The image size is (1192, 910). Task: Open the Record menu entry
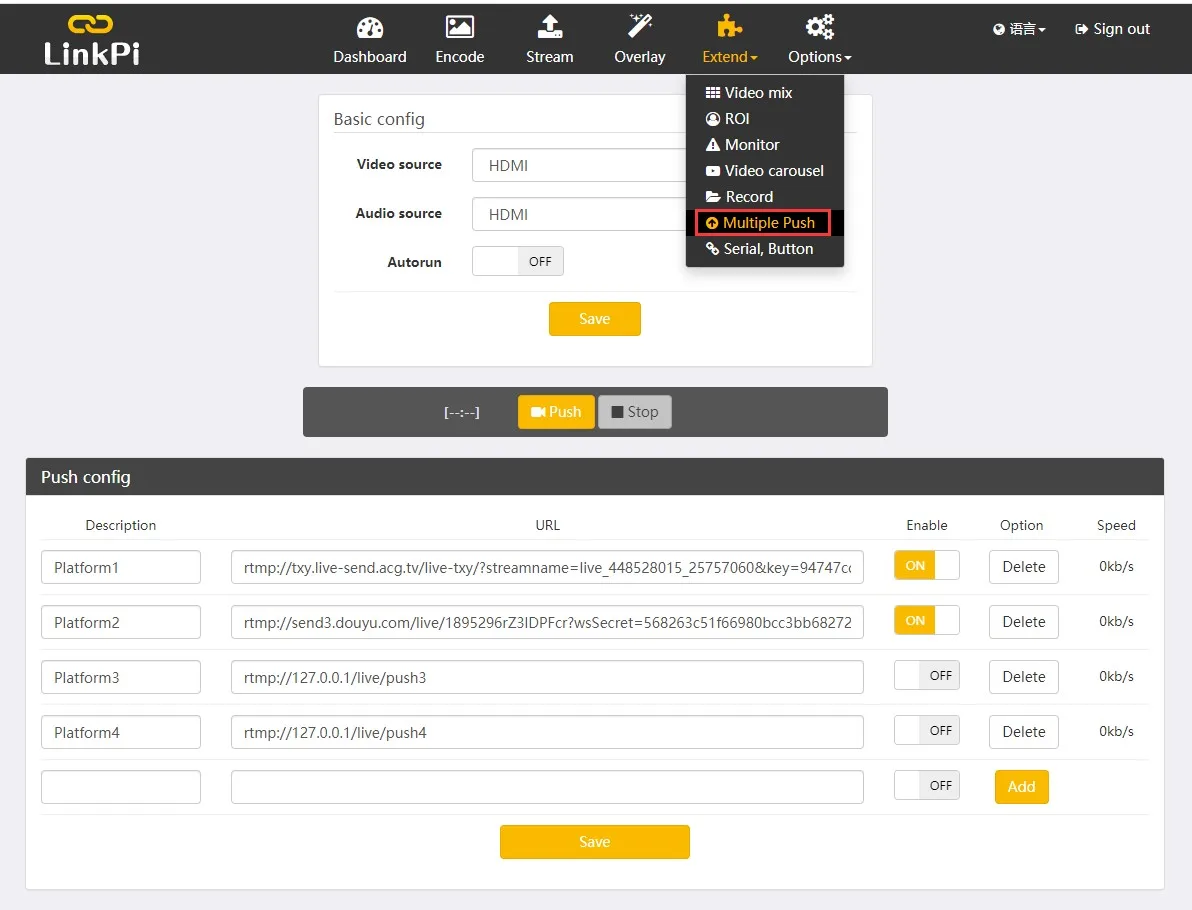765,197
